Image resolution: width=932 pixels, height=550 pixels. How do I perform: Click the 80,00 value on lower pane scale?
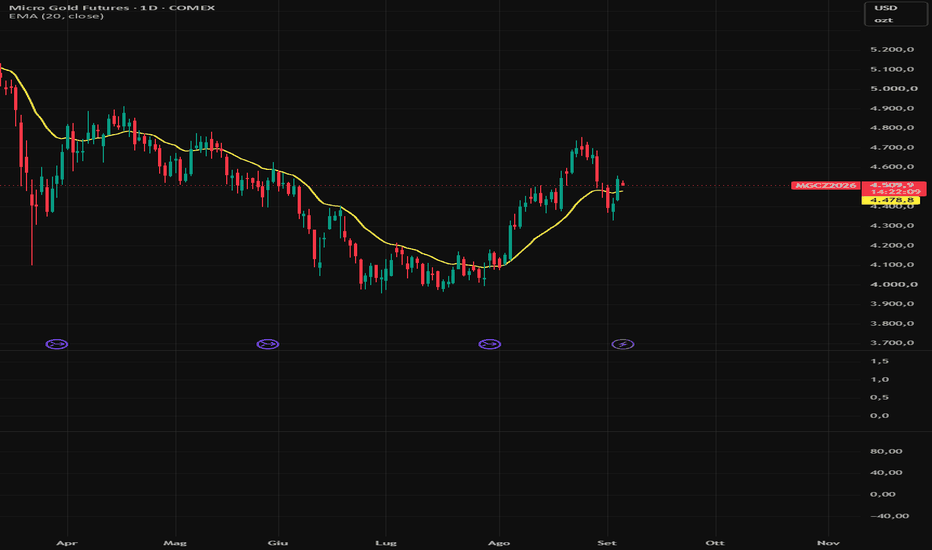(x=886, y=451)
